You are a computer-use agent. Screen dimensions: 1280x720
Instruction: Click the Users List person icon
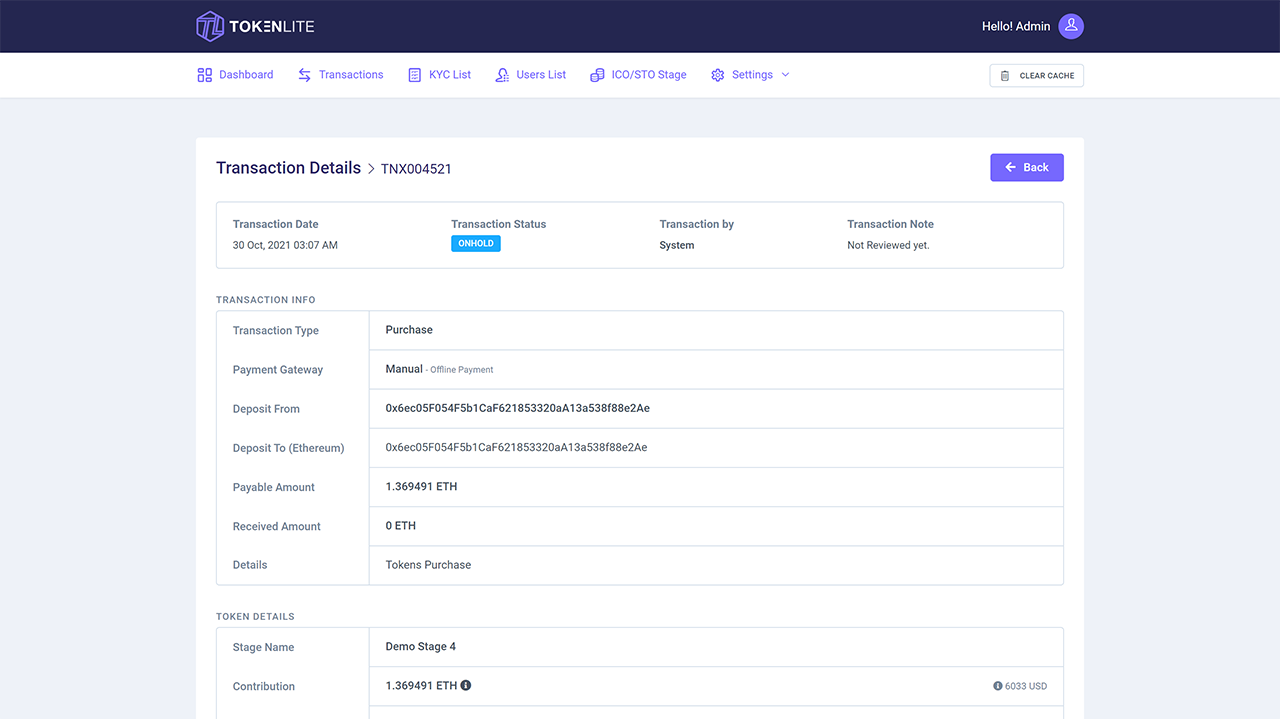501,74
